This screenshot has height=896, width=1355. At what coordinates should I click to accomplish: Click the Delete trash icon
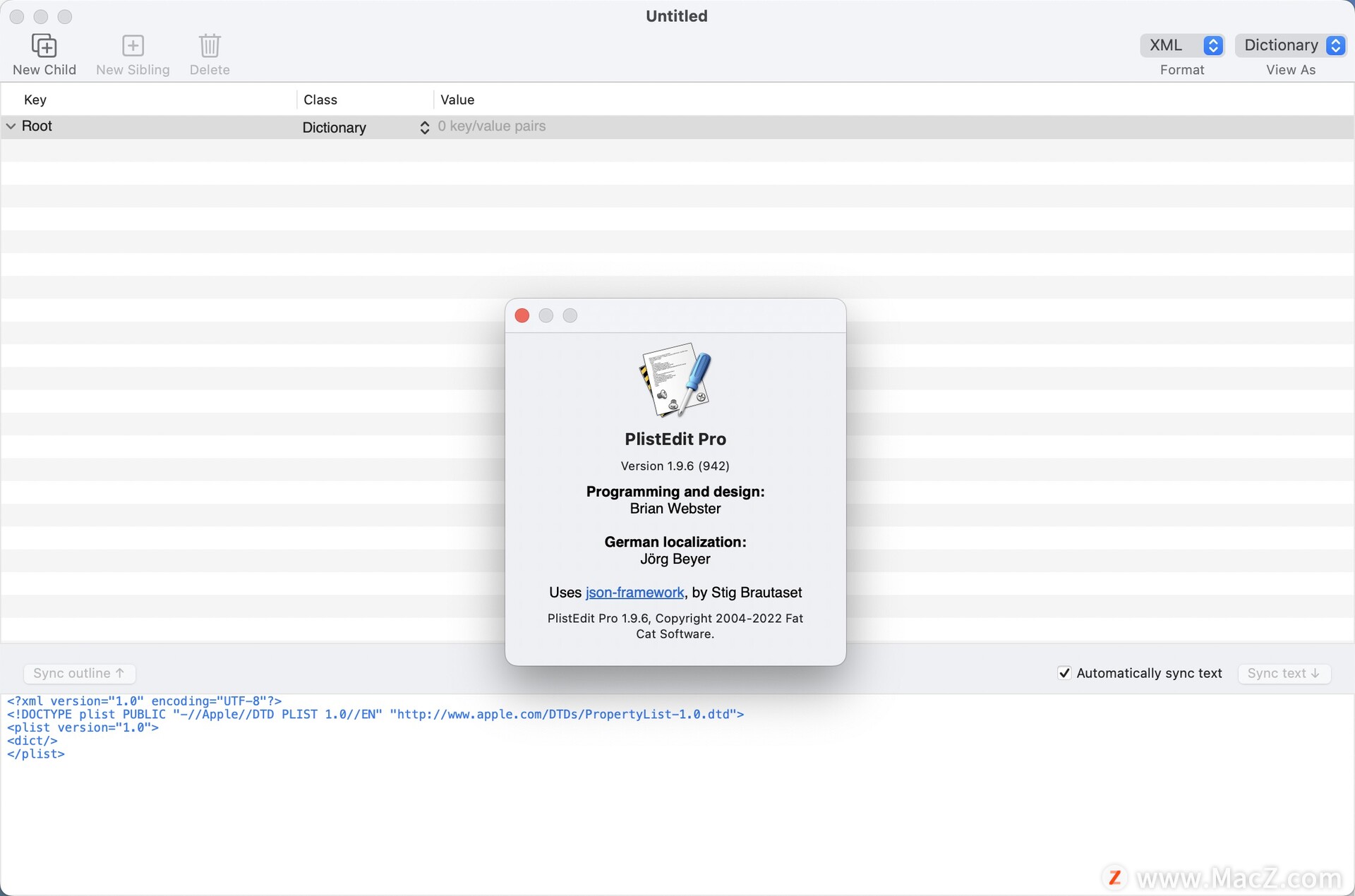[x=210, y=46]
